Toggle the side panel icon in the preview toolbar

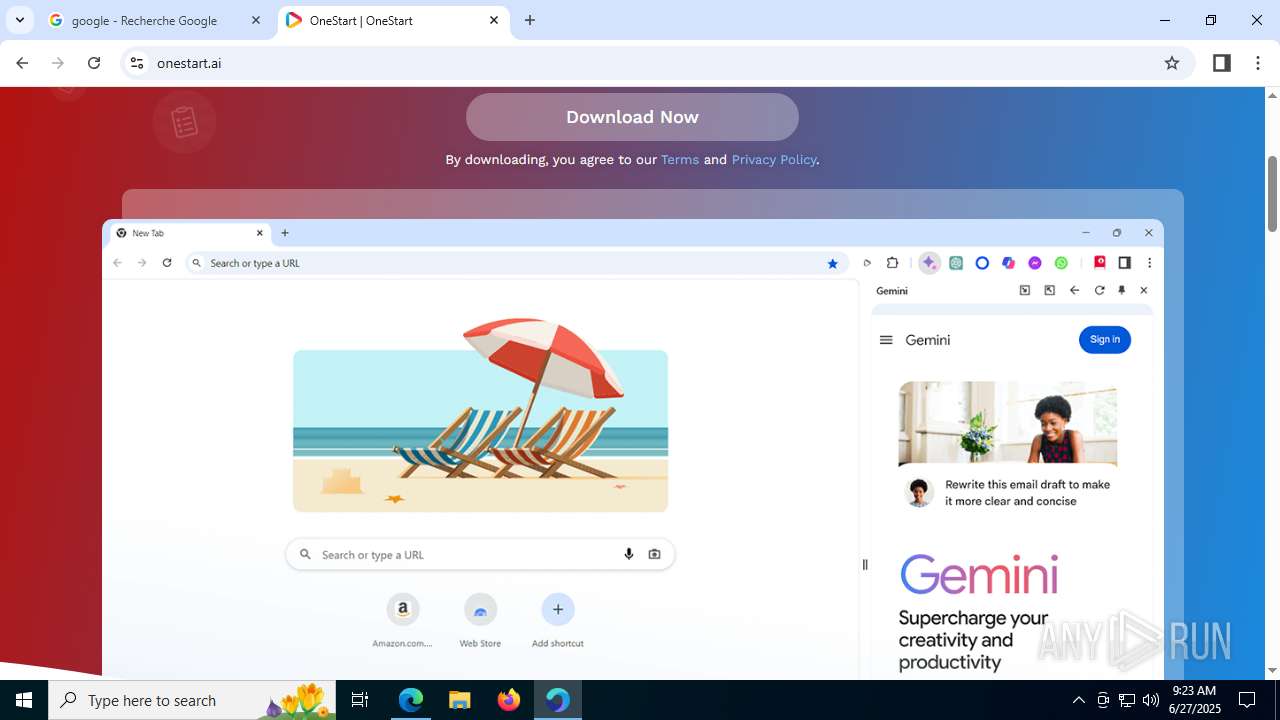click(x=1124, y=263)
